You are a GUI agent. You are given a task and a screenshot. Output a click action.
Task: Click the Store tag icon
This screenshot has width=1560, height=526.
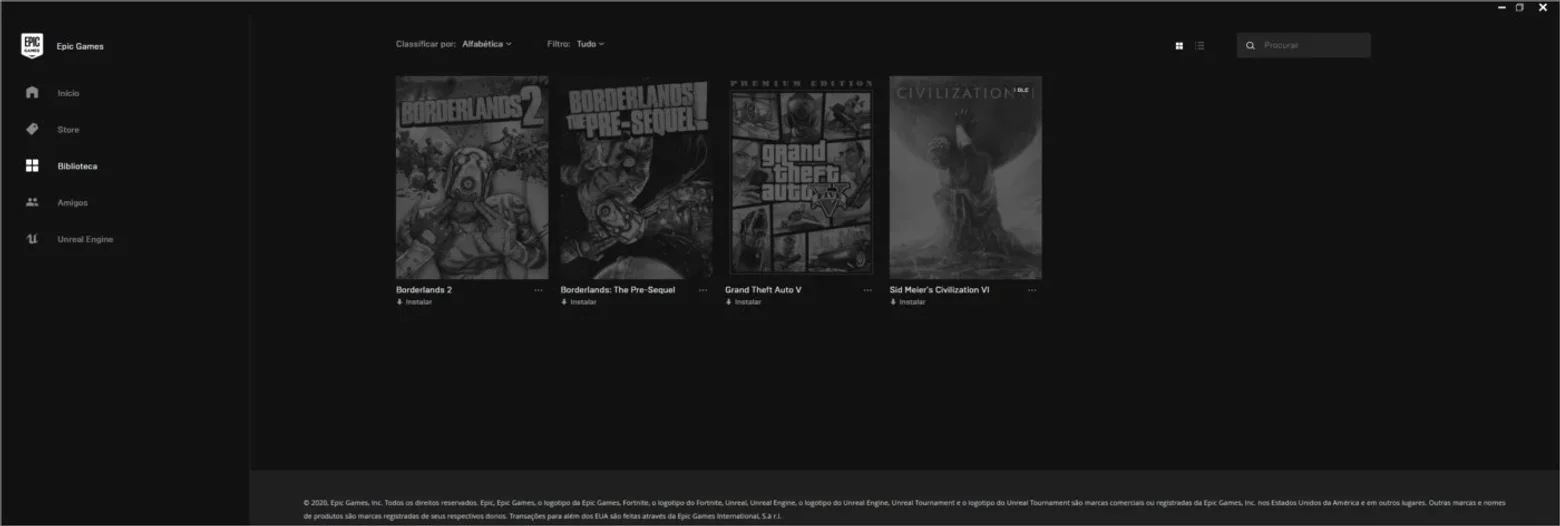[x=32, y=129]
